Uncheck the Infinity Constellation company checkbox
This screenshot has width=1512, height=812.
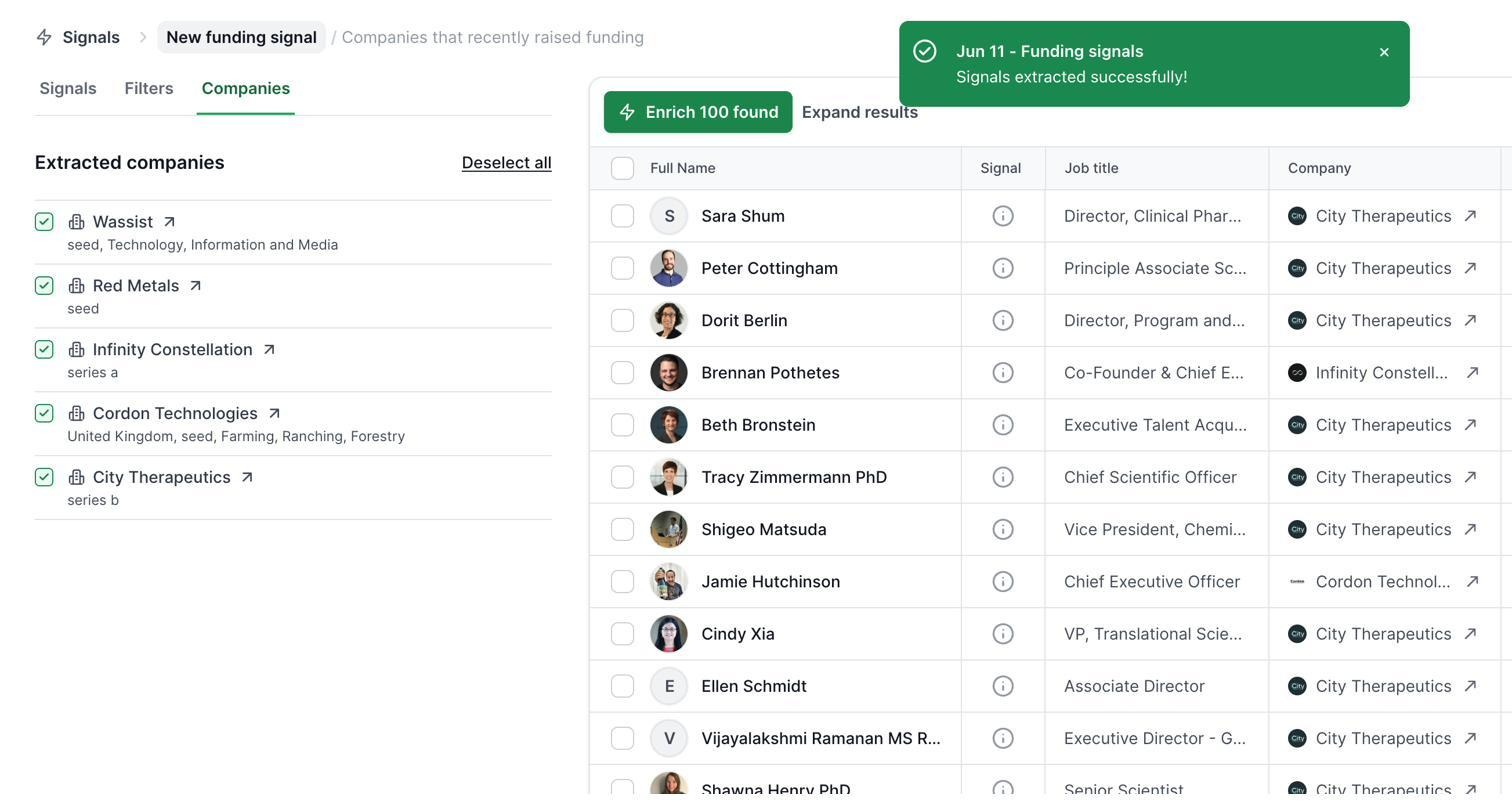44,350
